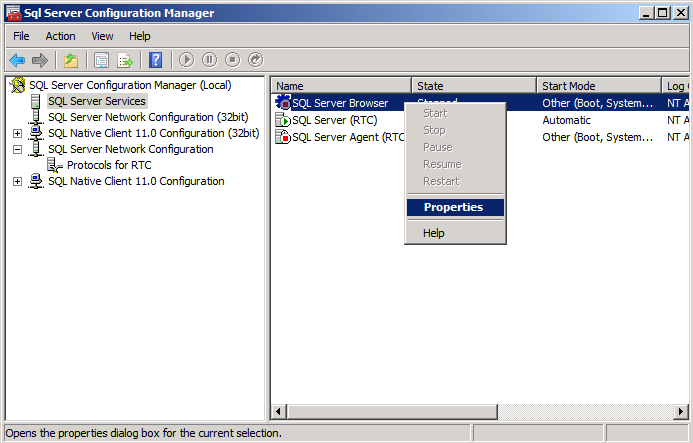Open the blue Help question-mark icon
693x443 pixels.
pos(156,60)
